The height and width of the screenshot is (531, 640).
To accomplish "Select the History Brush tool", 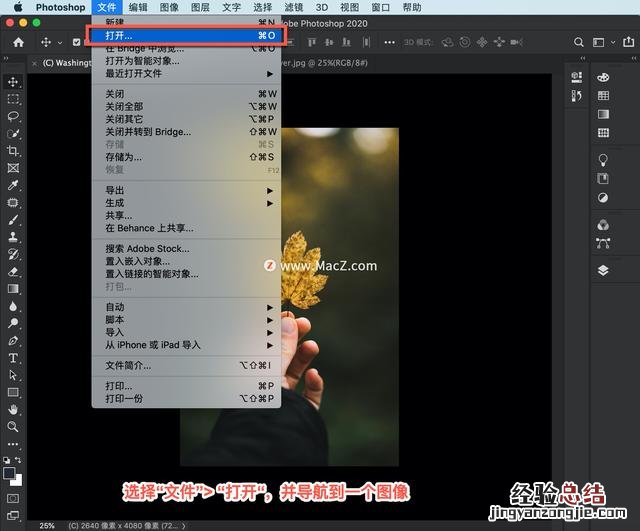I will coord(13,254).
